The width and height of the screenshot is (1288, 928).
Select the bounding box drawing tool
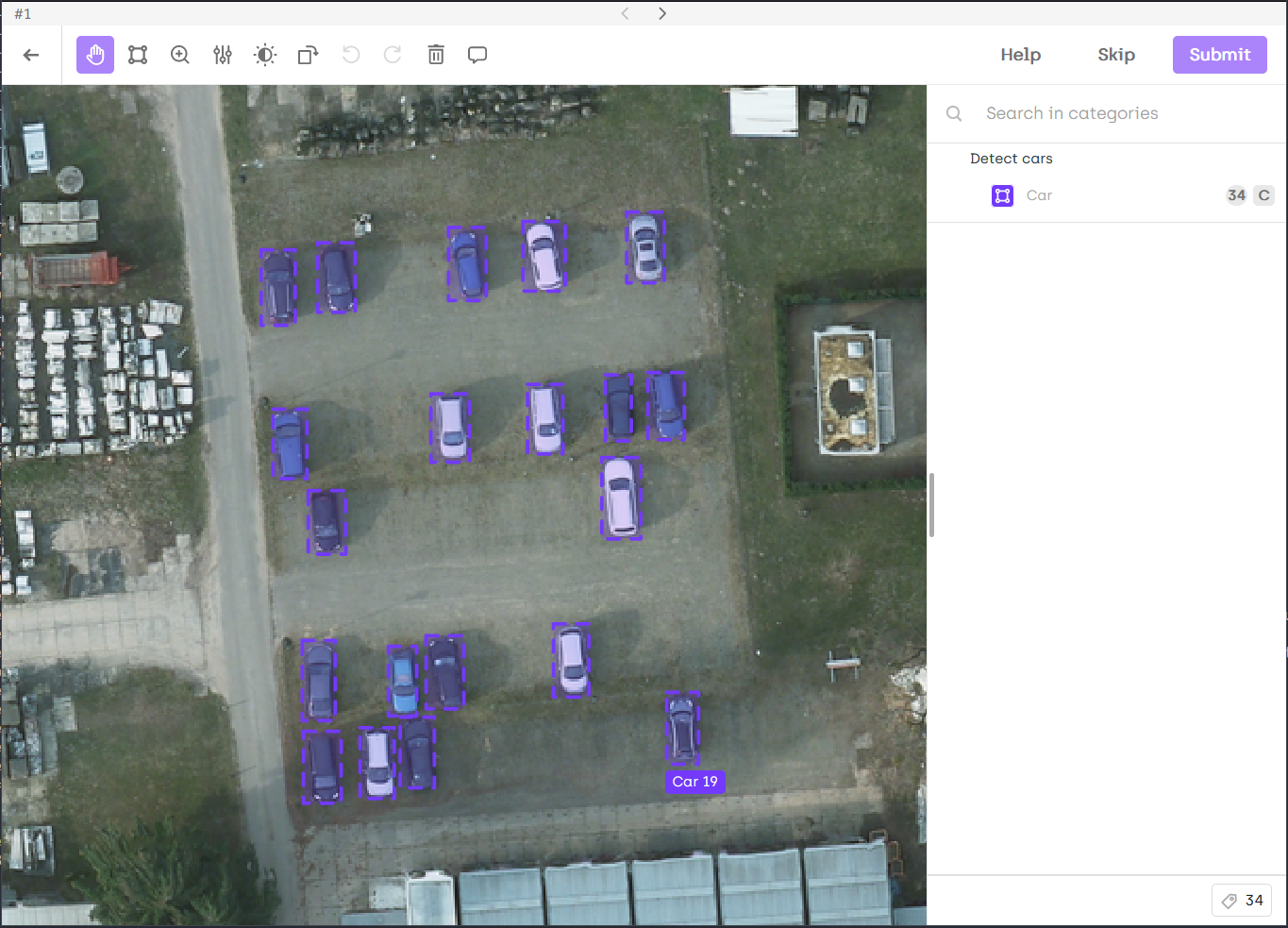click(x=138, y=55)
